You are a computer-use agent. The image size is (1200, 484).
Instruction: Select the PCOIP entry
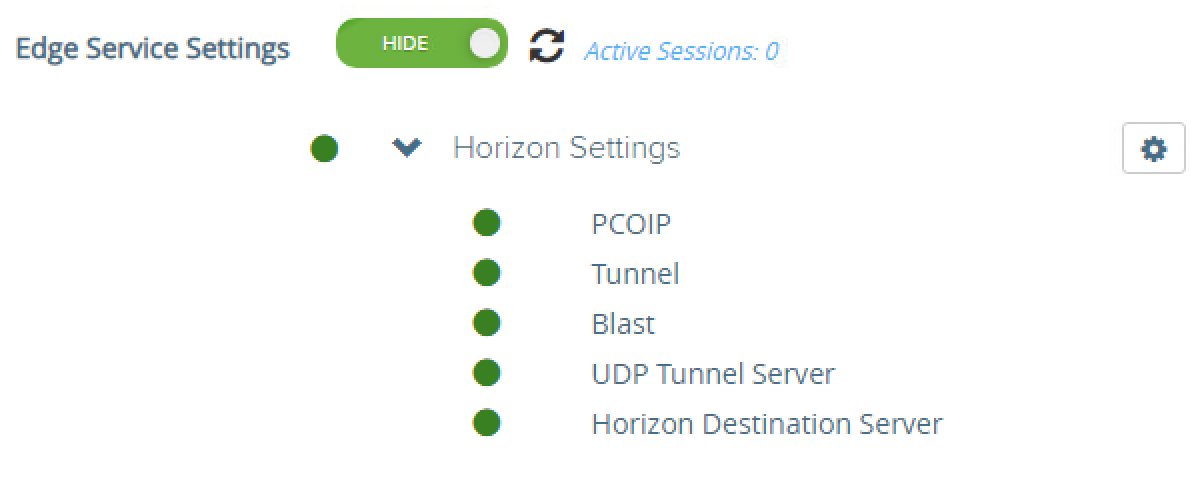630,224
